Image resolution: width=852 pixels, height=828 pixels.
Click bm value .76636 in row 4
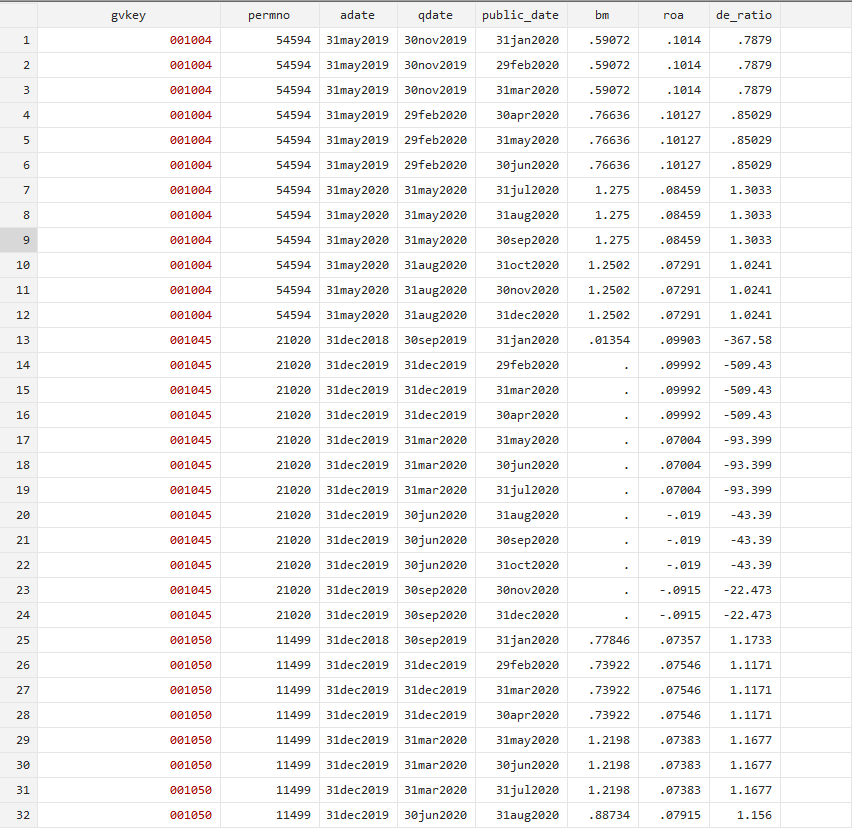pos(603,115)
